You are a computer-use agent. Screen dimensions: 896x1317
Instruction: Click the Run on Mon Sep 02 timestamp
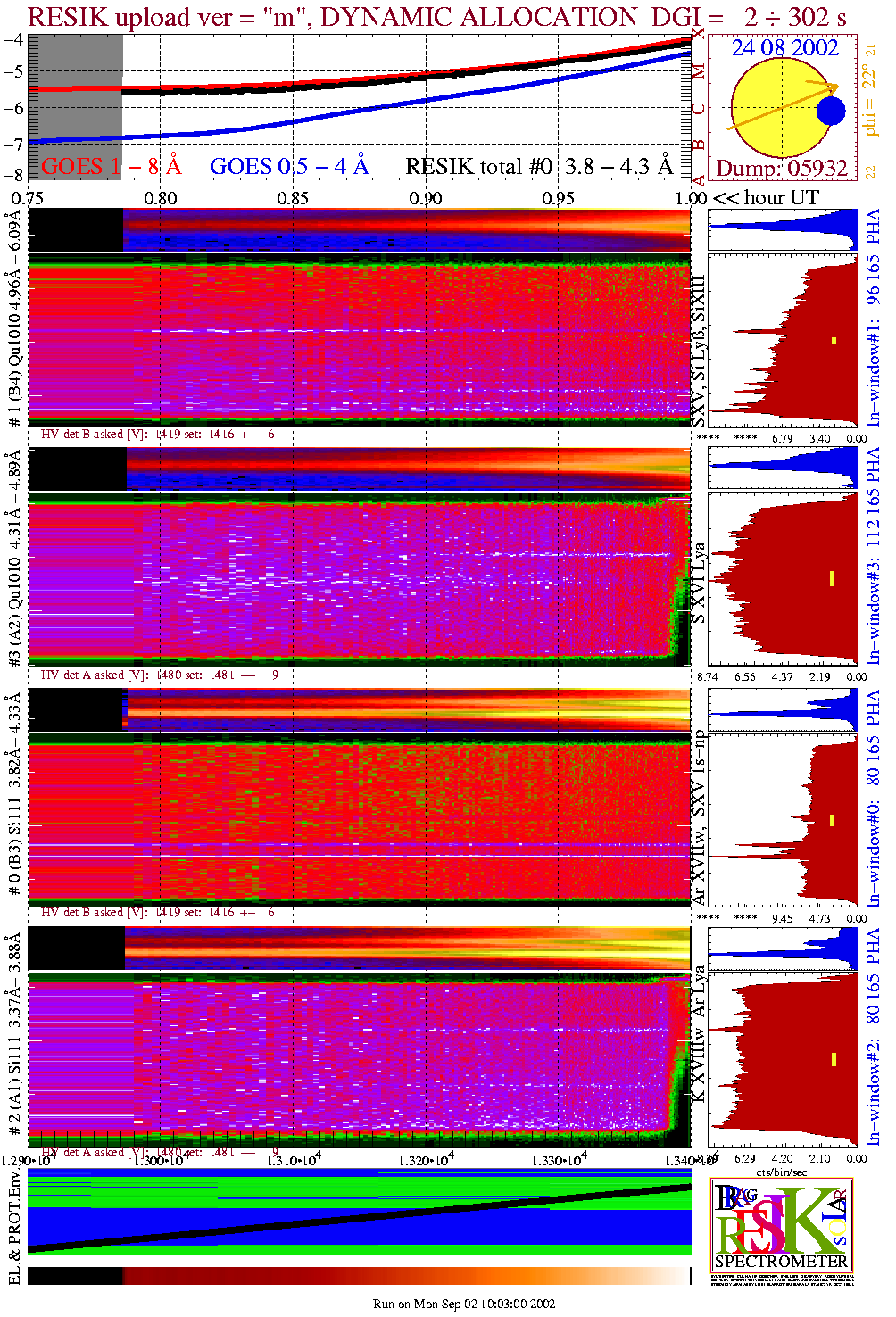point(464,1304)
